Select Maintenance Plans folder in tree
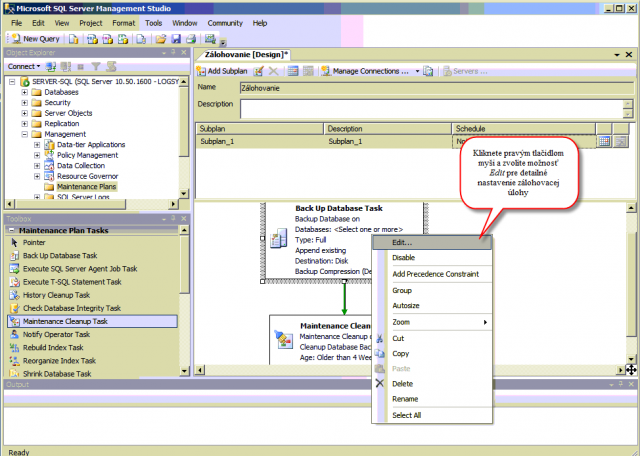Viewport: 640px width, 456px height. click(86, 187)
